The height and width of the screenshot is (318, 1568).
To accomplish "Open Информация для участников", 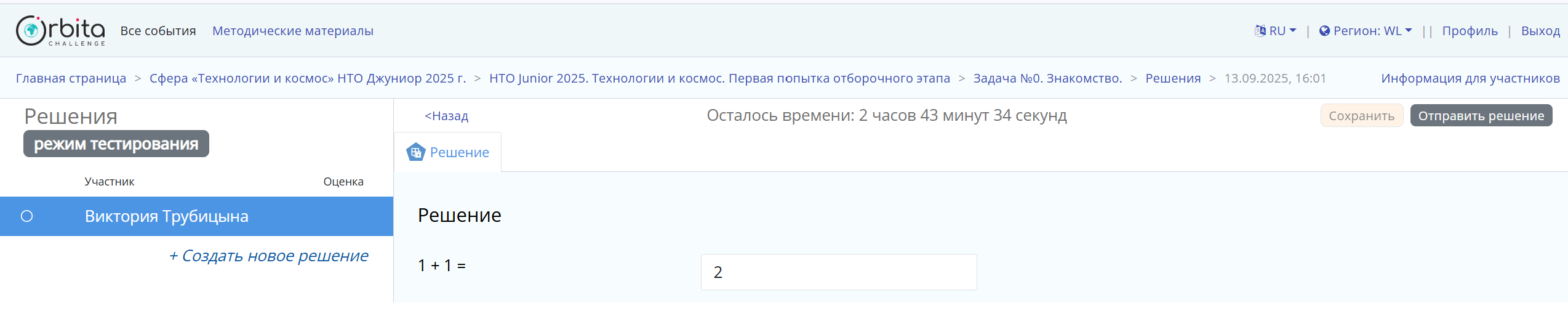I will click(1470, 78).
